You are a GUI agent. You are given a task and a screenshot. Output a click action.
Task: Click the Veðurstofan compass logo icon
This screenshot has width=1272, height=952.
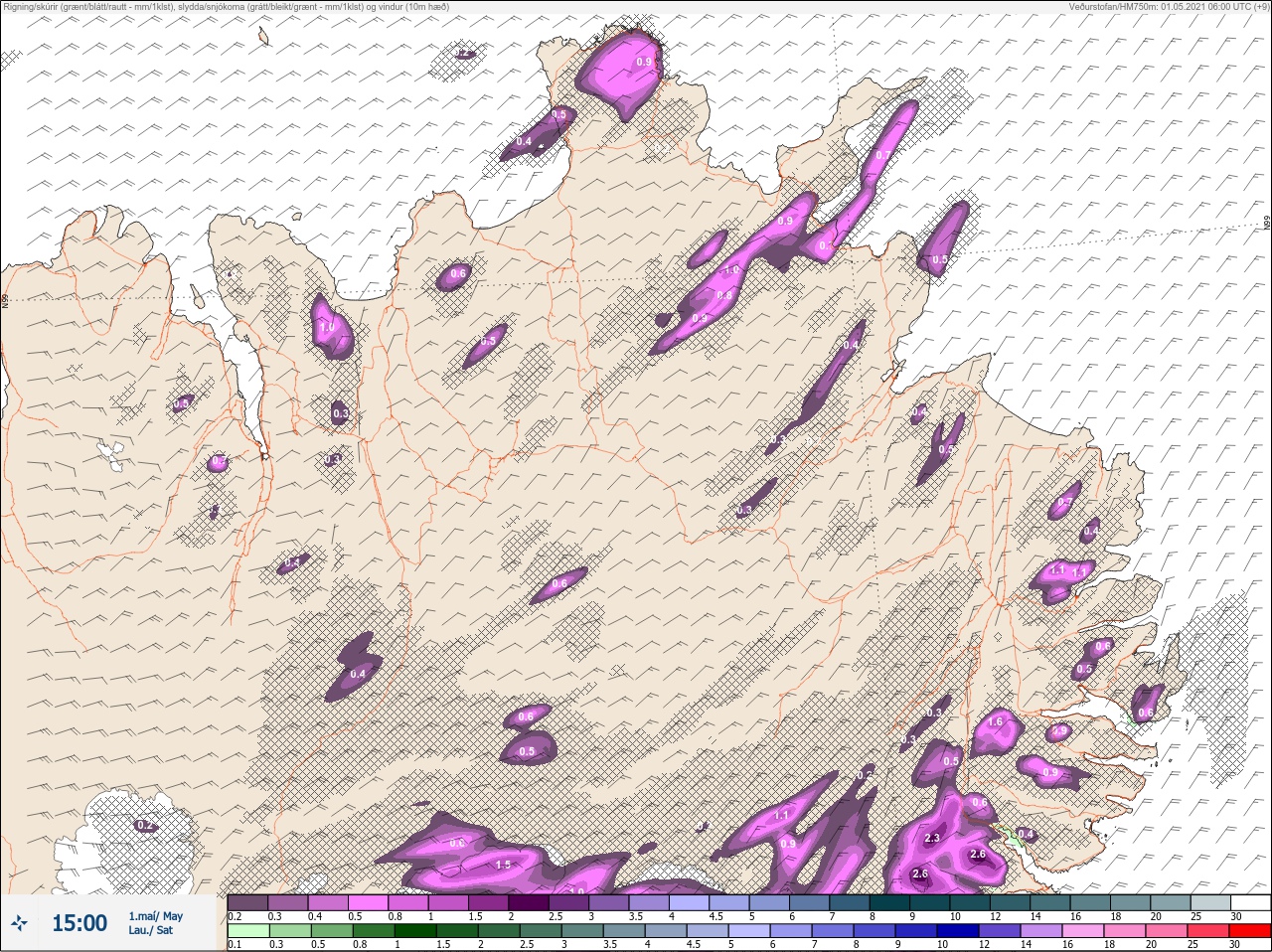[18, 923]
